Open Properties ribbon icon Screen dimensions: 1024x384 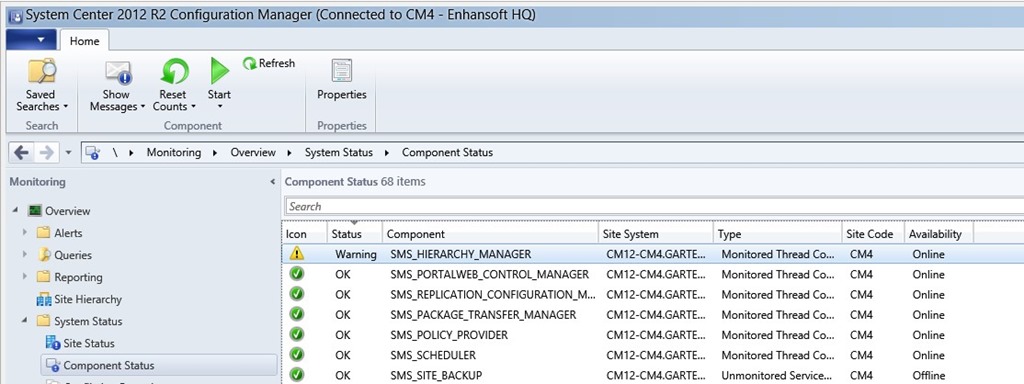tap(342, 70)
